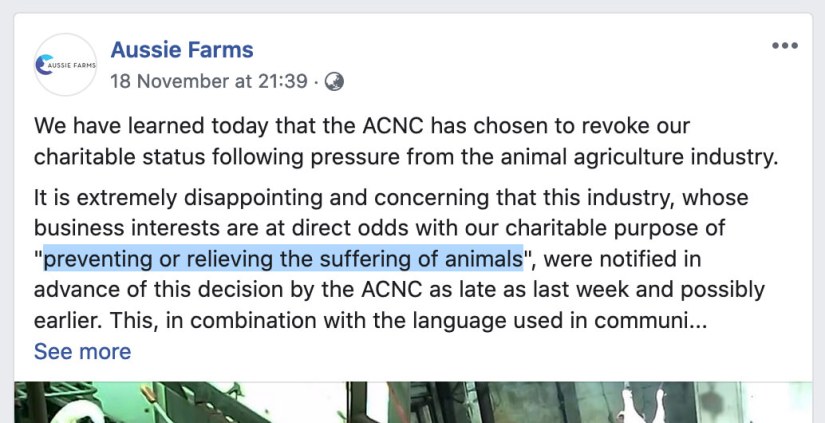Open the Aussie Farms page name link

(x=181, y=49)
